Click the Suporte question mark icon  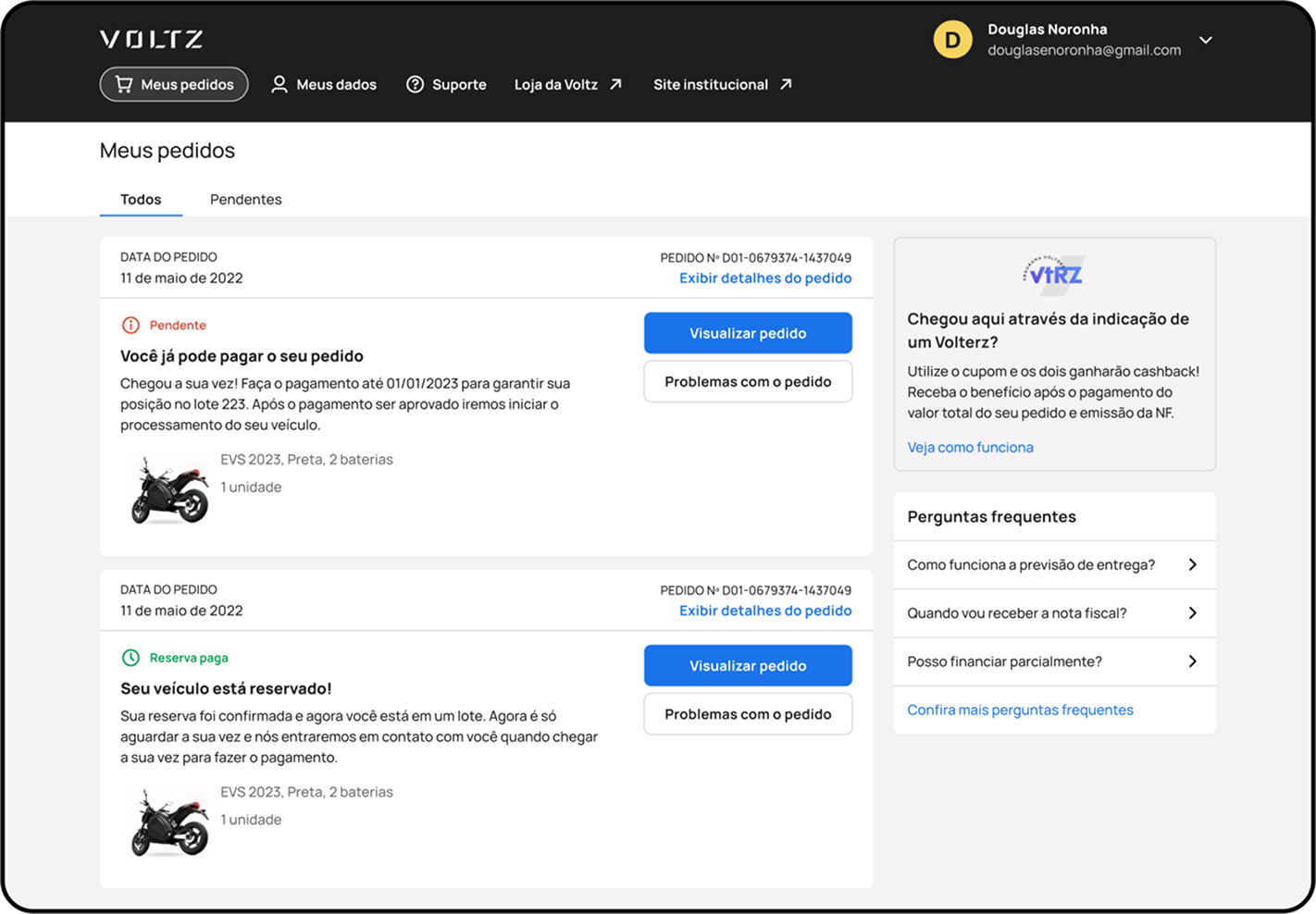[x=416, y=84]
